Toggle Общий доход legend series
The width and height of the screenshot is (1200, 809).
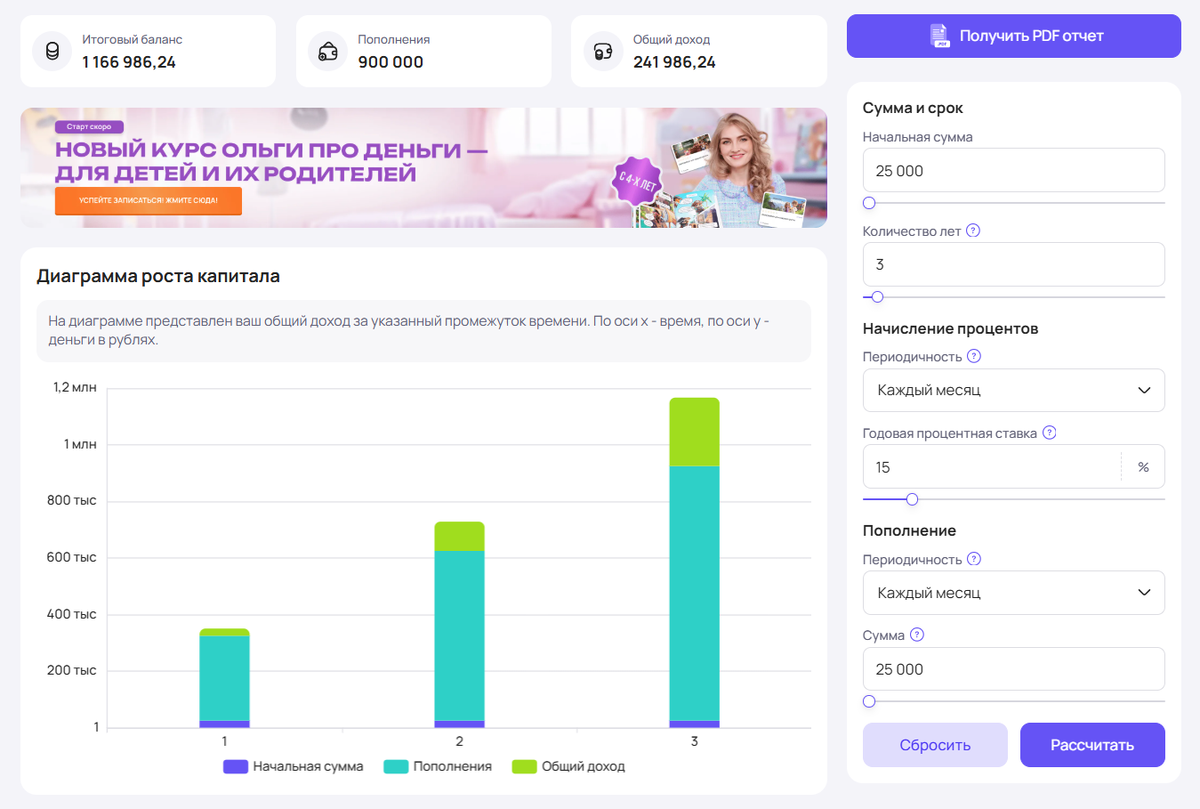[568, 767]
